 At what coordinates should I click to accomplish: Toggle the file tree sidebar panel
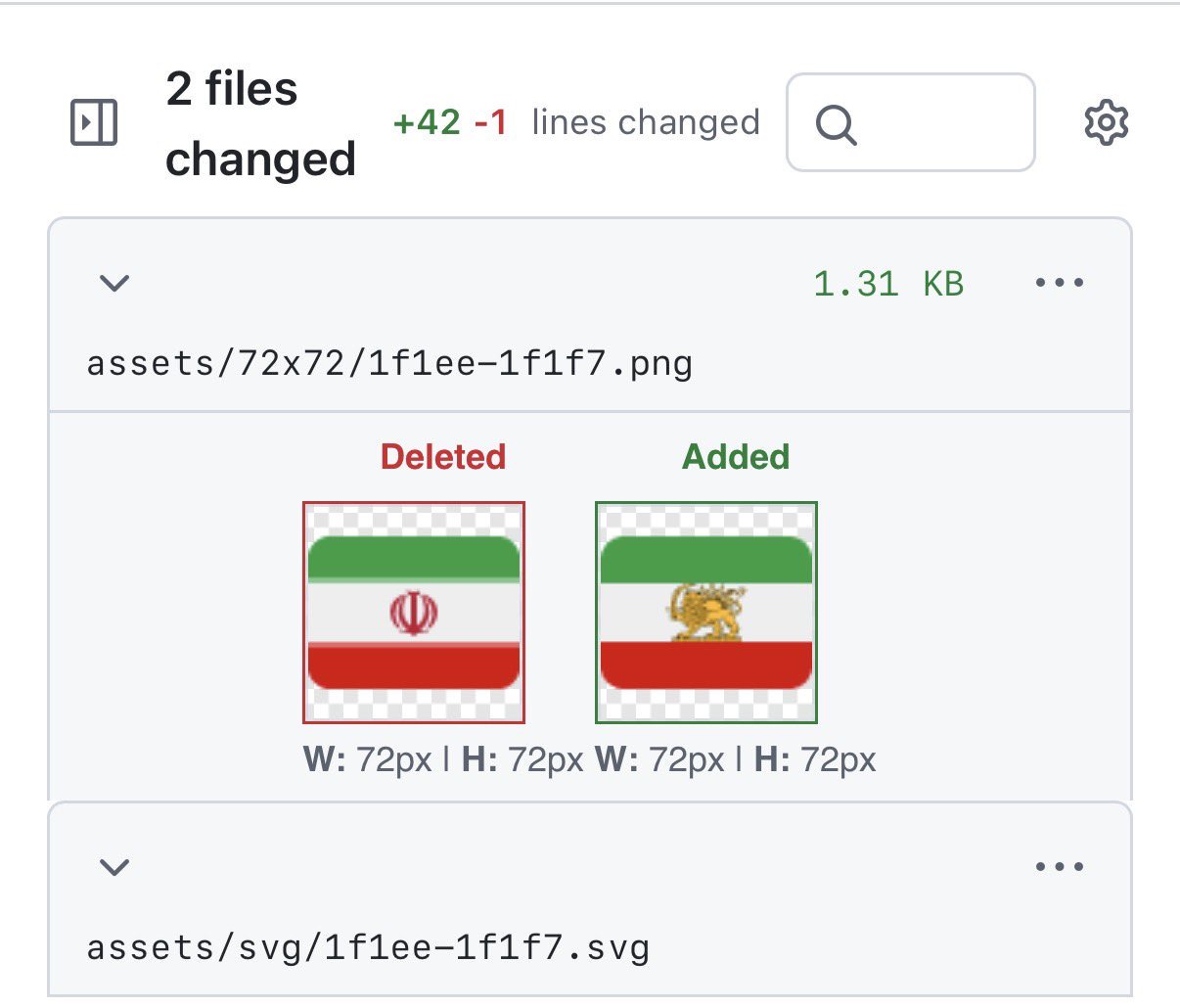click(x=94, y=123)
